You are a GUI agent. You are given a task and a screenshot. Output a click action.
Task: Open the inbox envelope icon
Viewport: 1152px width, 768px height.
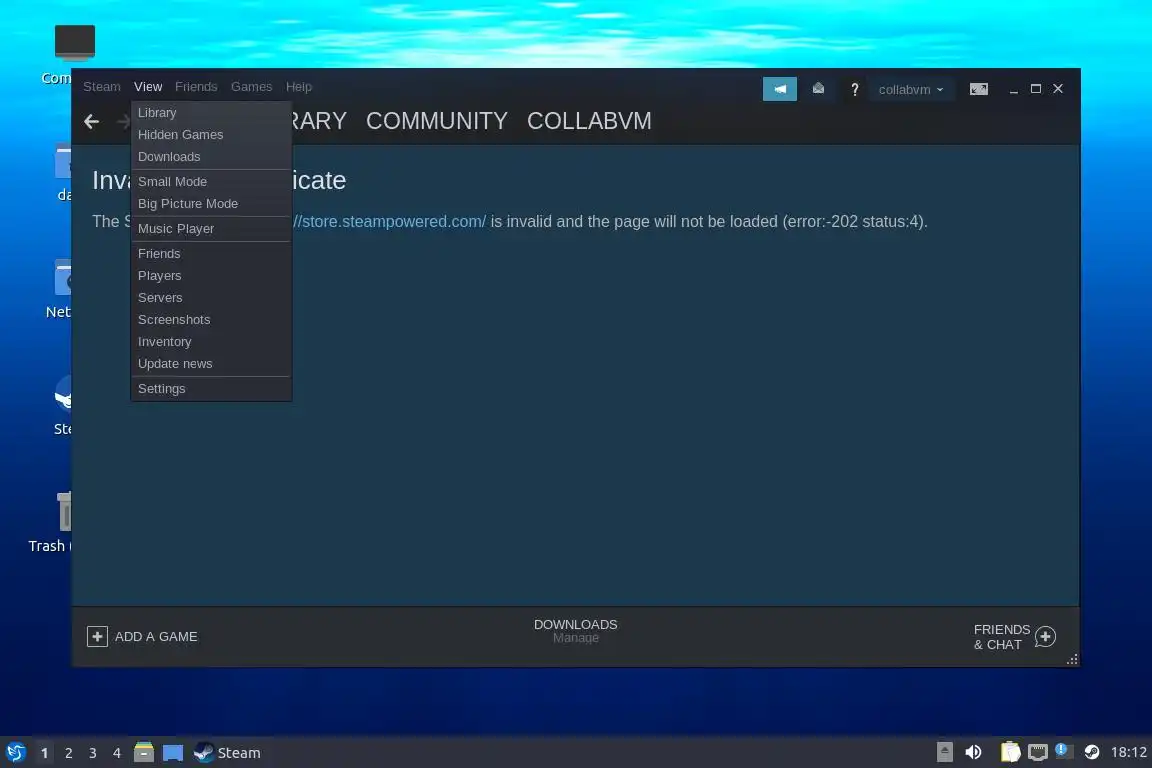tap(818, 89)
